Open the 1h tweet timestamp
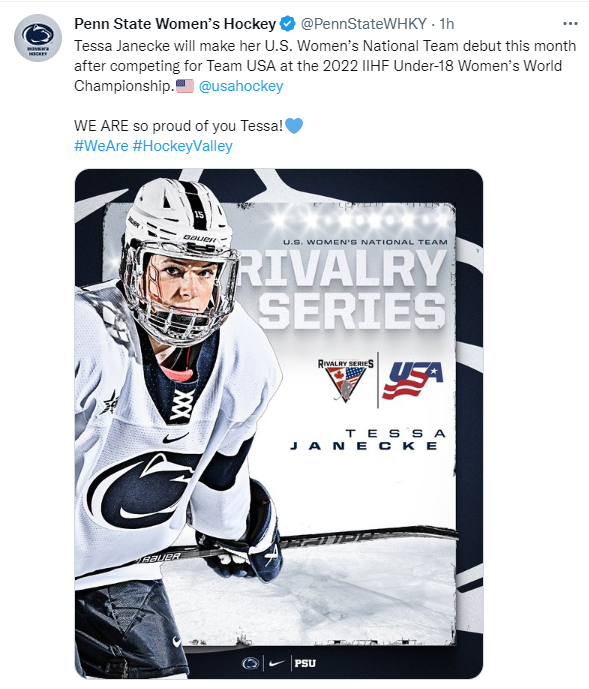Viewport: 589px width, 689px height. pyautogui.click(x=447, y=24)
